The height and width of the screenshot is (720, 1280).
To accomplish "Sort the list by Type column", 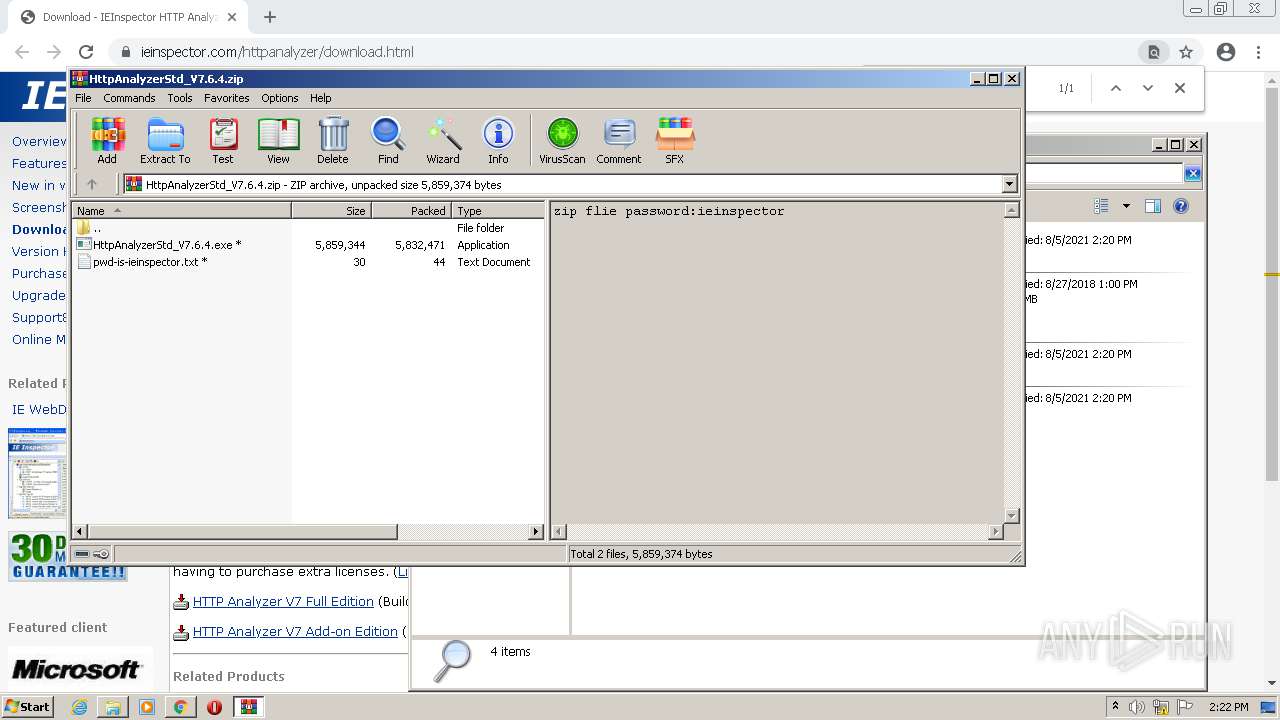I will [x=497, y=210].
